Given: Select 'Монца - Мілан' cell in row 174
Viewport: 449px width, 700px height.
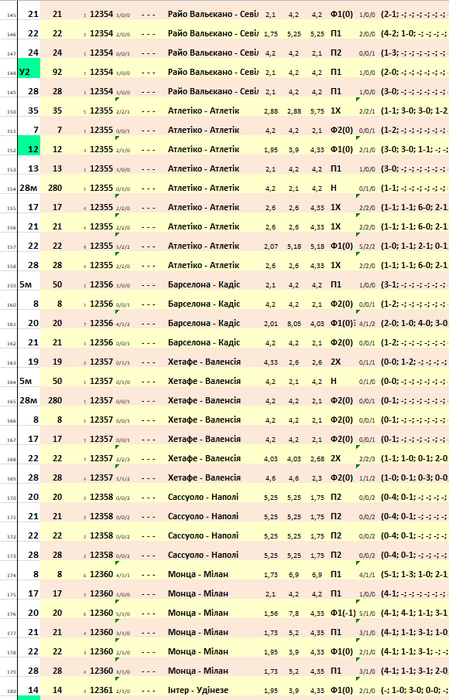Looking at the screenshot, I should point(198,575).
